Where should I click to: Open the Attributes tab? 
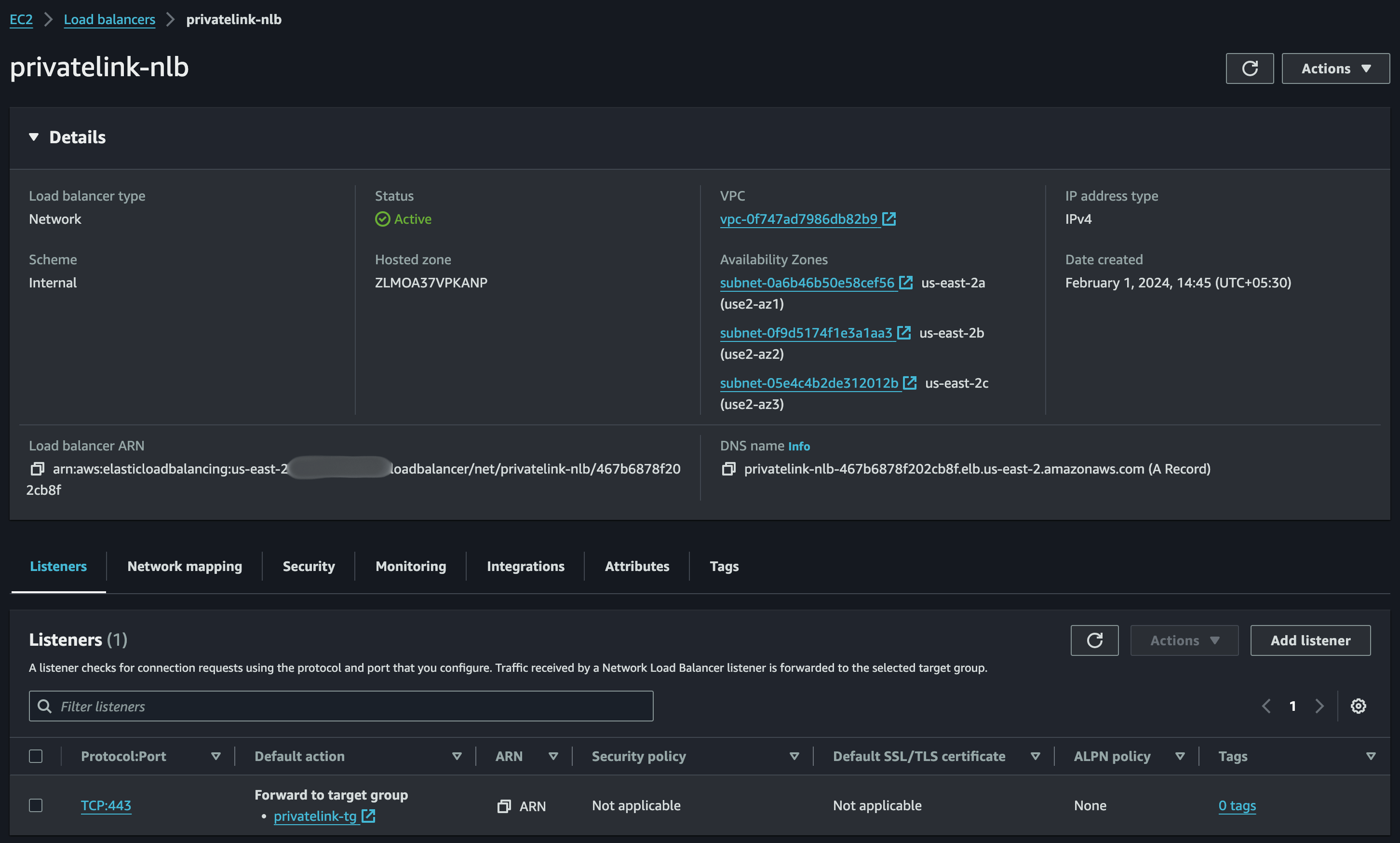[637, 566]
